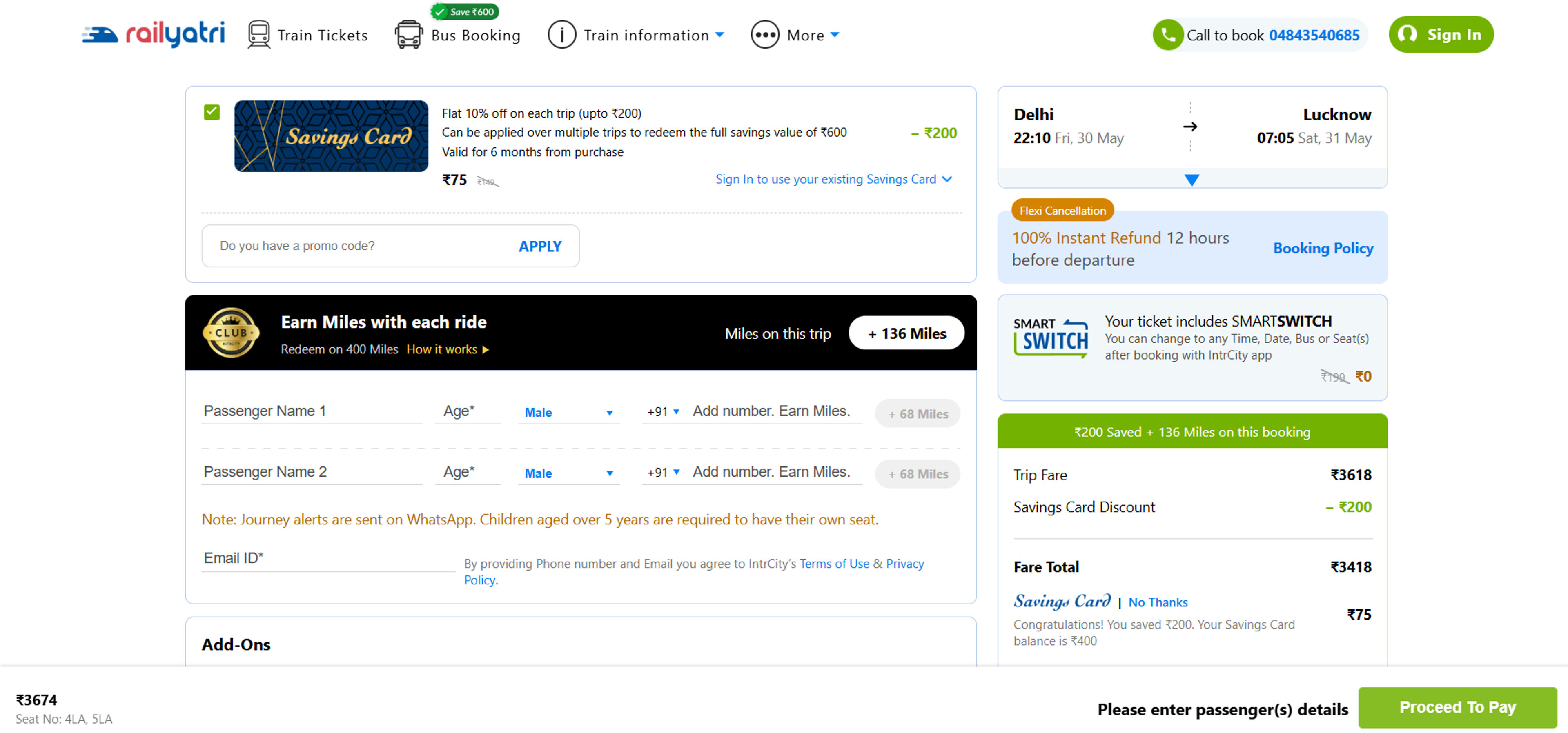Uncheck the Savings Card checkbox
Screen dimensions: 1568x733
(211, 112)
